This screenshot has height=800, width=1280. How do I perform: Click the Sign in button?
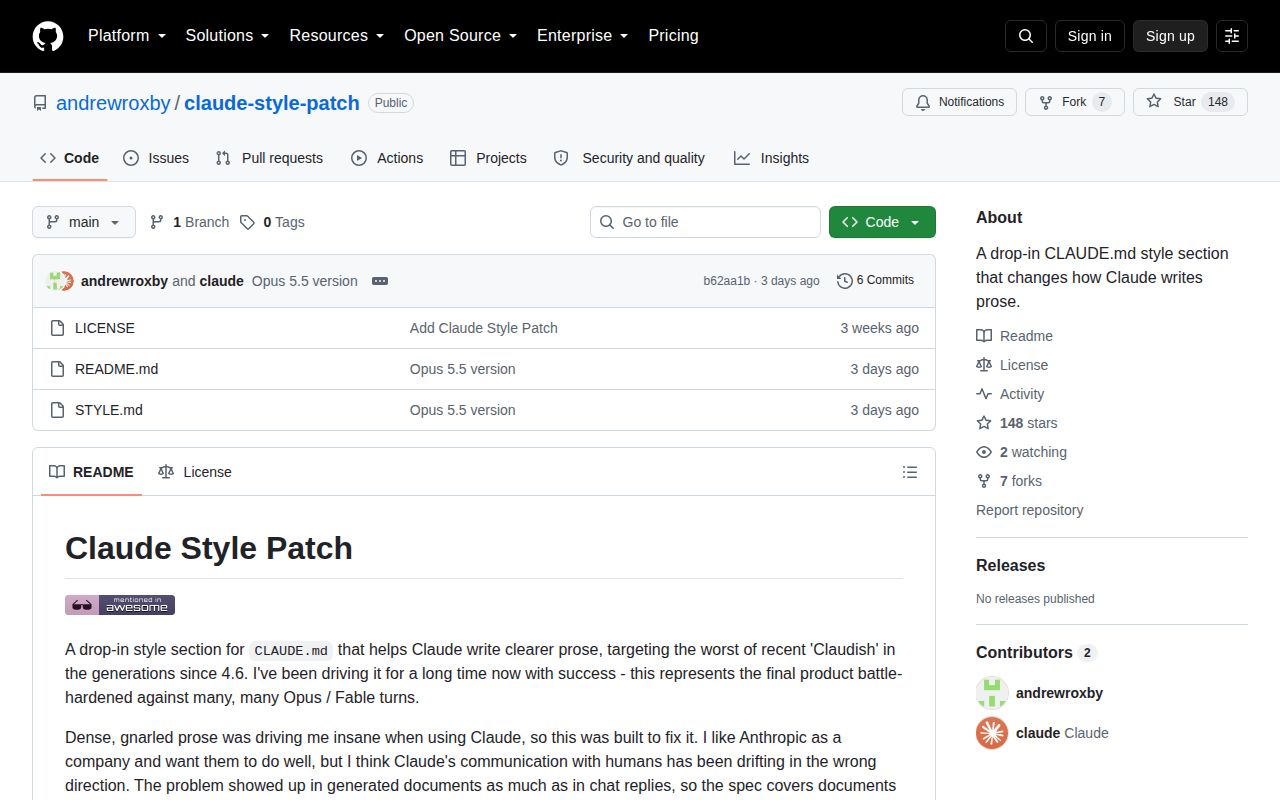[x=1090, y=36]
